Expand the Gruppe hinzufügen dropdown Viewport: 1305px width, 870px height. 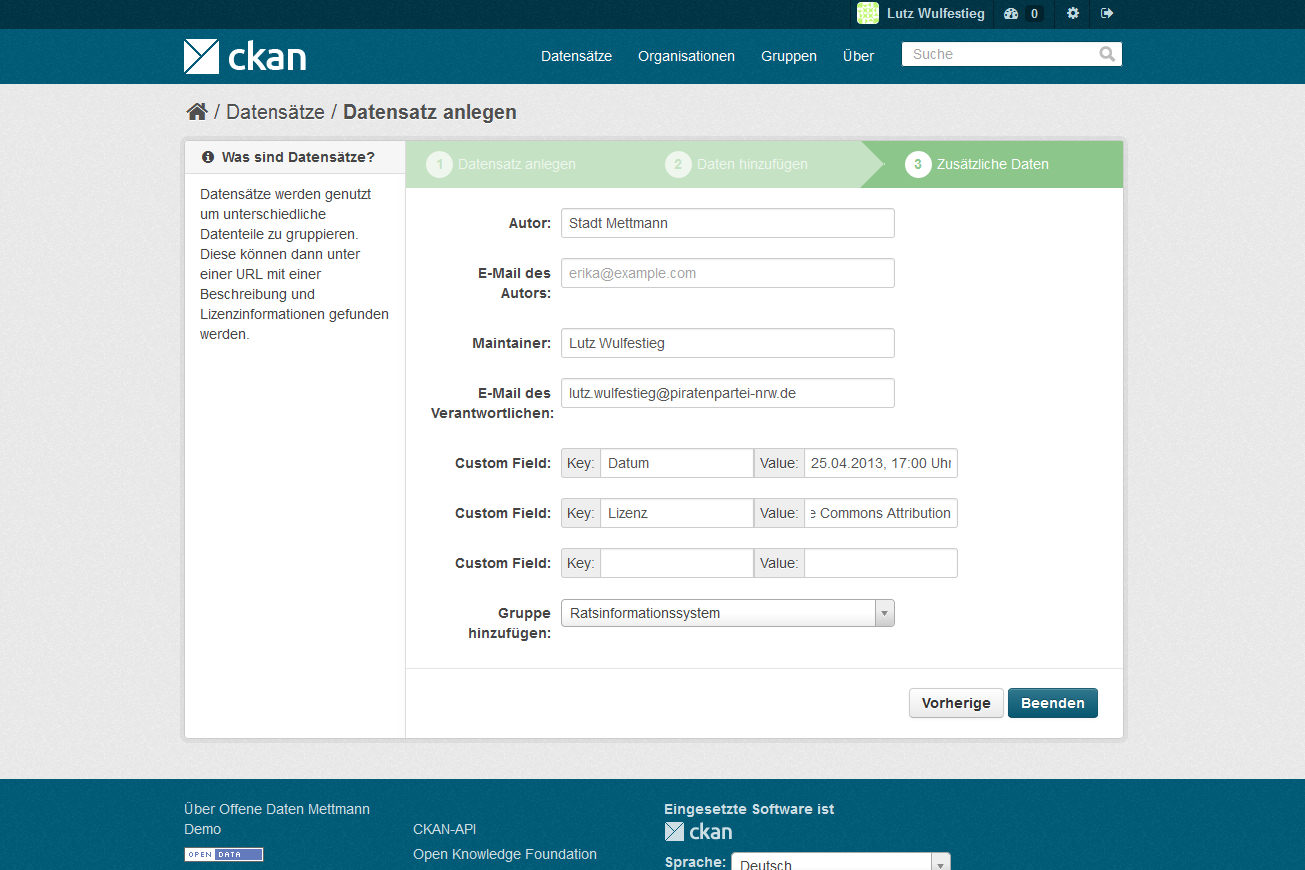coord(884,613)
